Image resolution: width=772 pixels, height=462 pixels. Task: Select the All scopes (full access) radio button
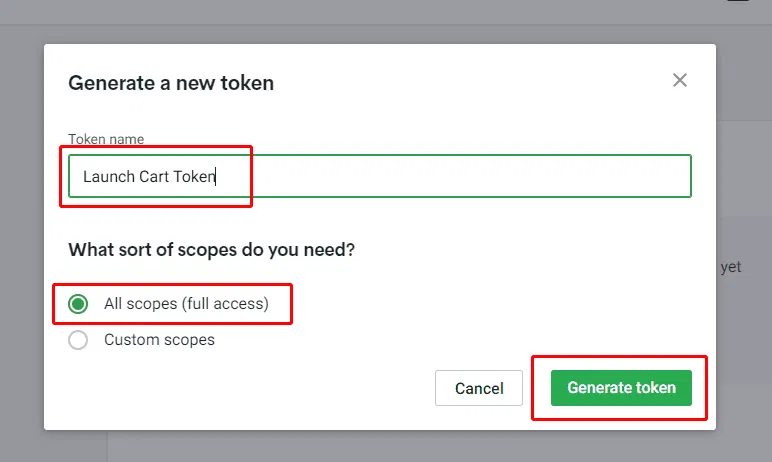pos(78,304)
